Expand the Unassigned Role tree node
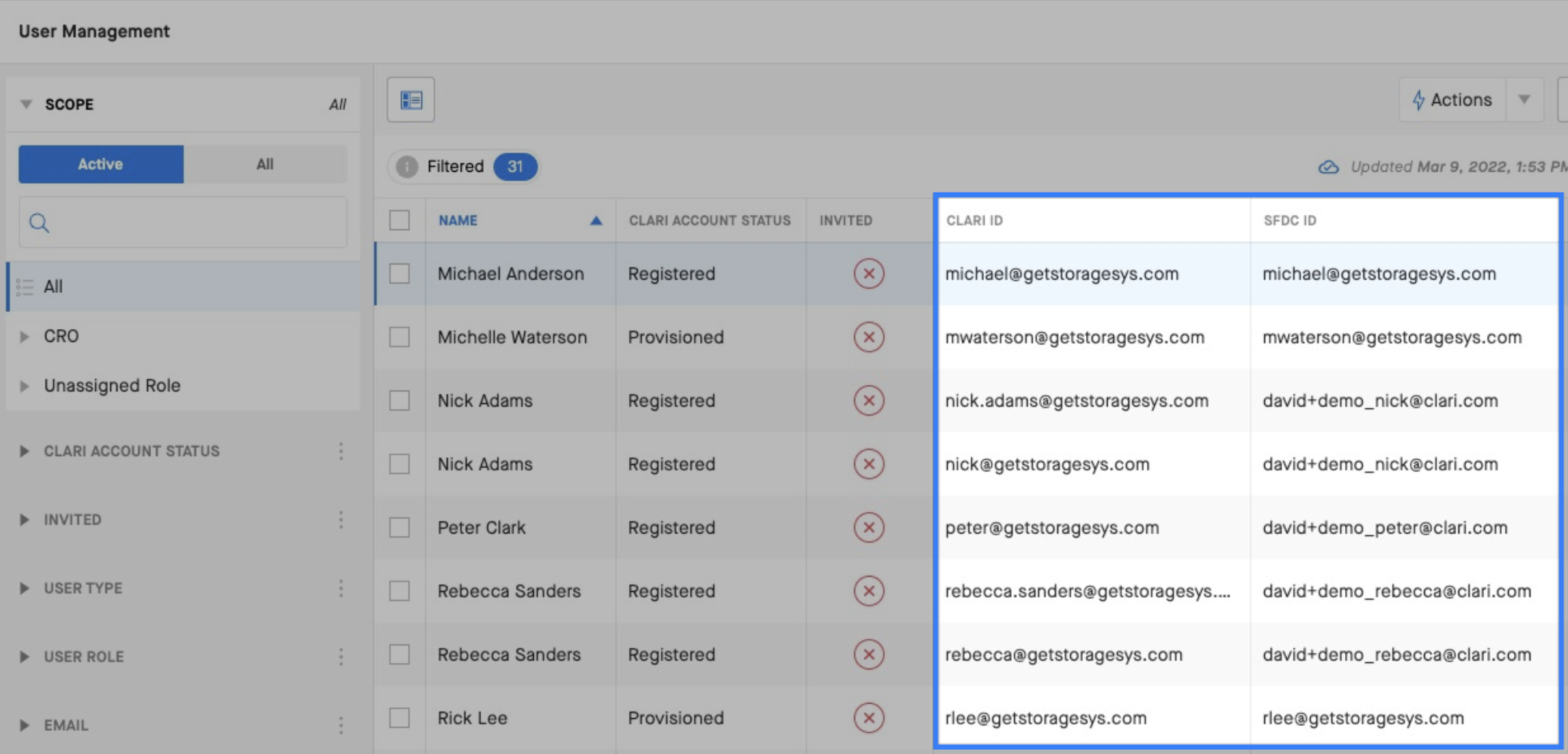The height and width of the screenshot is (754, 1568). (24, 387)
